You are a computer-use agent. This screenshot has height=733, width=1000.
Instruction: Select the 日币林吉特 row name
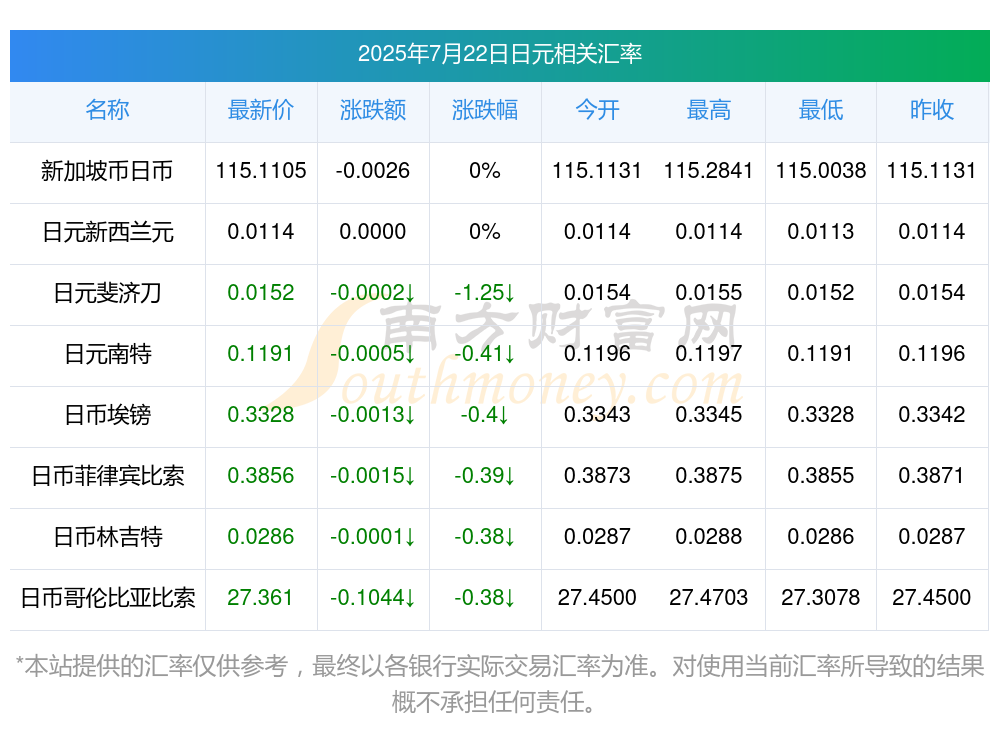click(x=107, y=537)
